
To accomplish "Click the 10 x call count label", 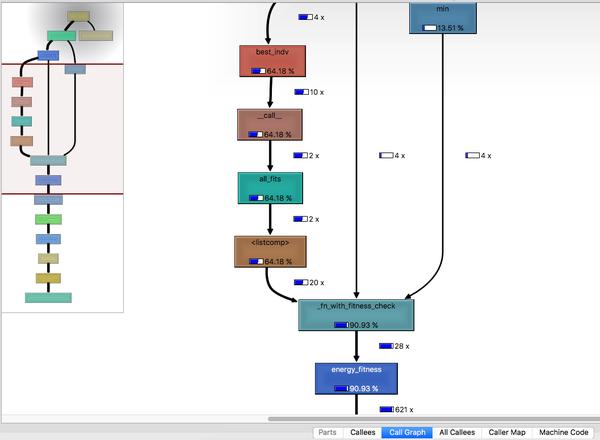I will (309, 92).
